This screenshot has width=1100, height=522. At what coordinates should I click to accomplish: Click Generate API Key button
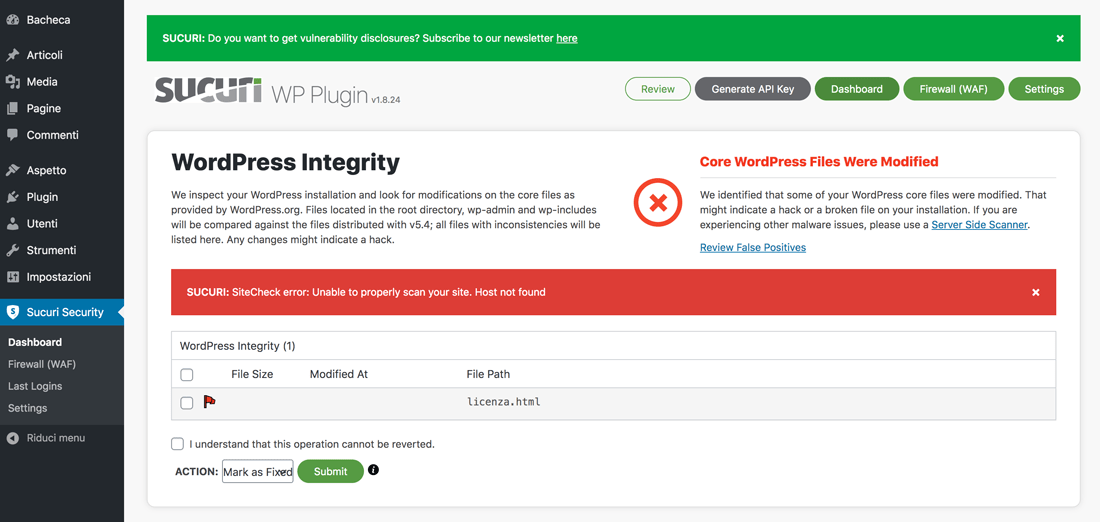pos(753,89)
